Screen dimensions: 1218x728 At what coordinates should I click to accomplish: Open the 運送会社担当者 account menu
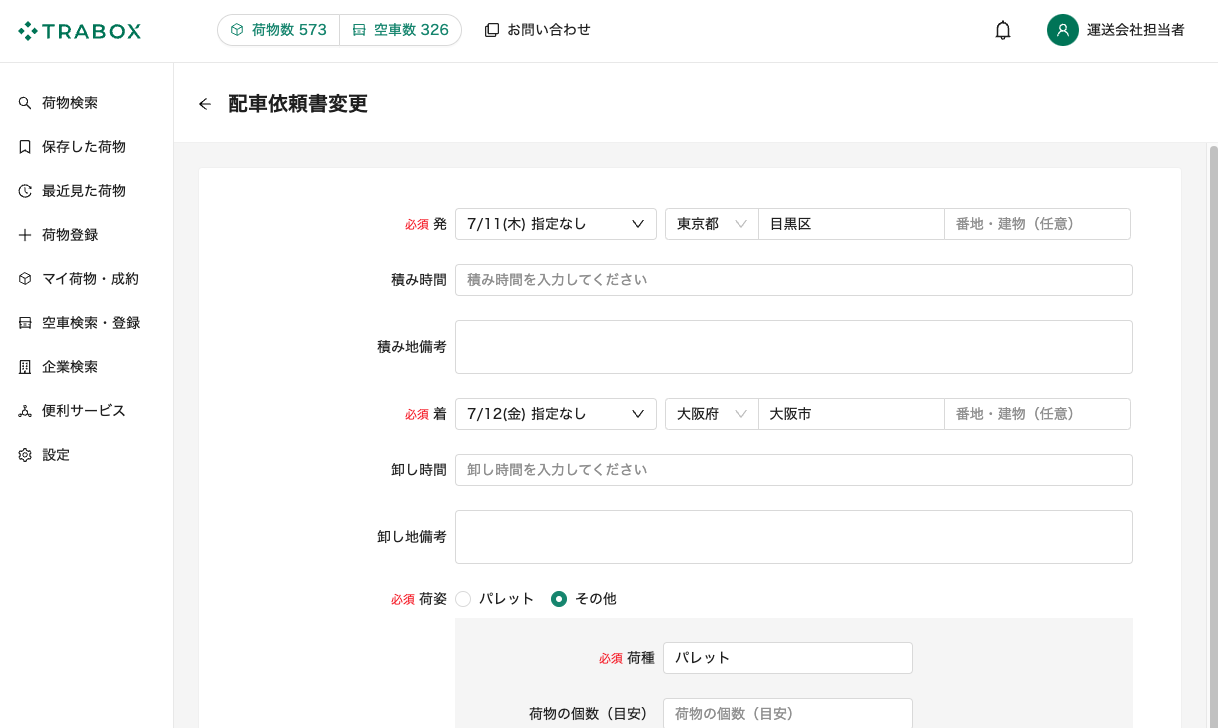pos(1116,30)
